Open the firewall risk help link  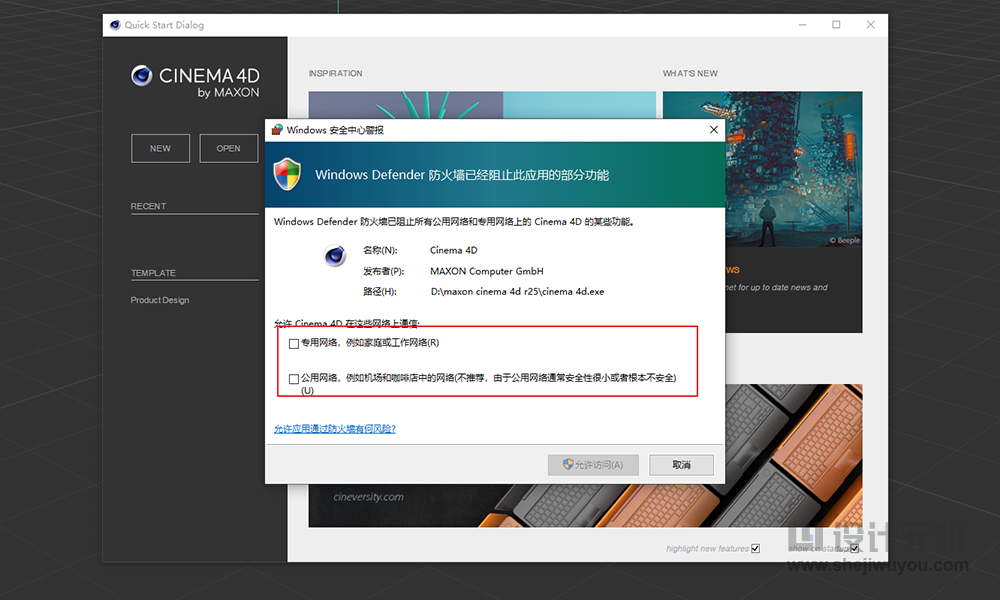[335, 428]
